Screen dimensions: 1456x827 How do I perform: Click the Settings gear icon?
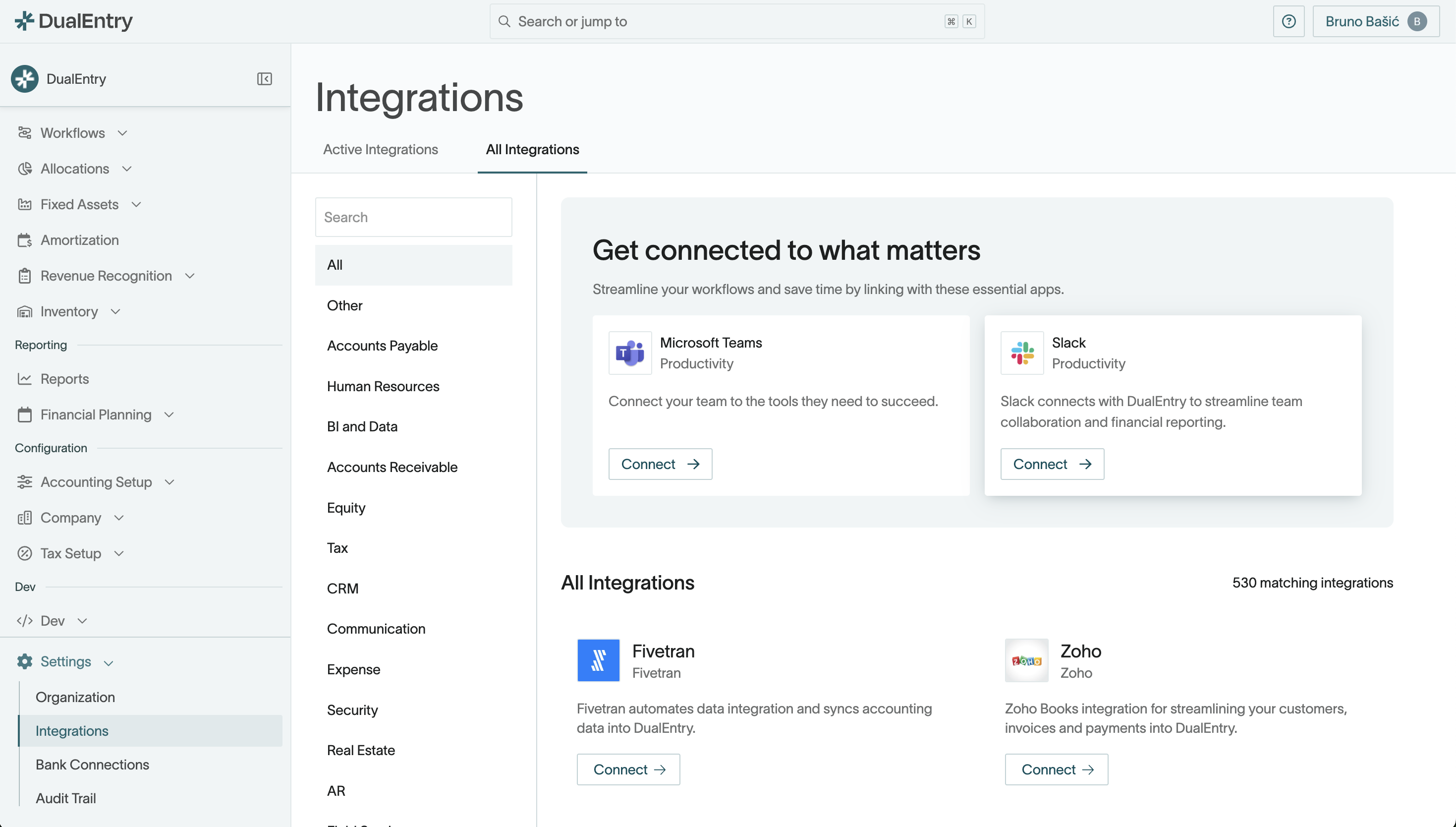click(25, 661)
